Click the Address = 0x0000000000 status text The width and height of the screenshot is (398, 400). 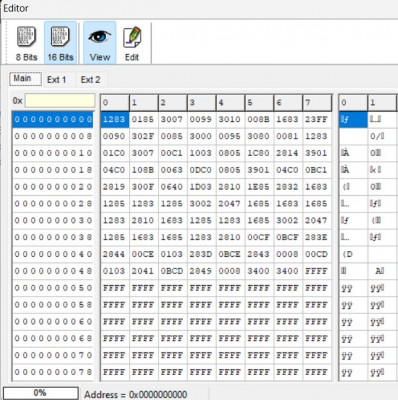[x=136, y=395]
